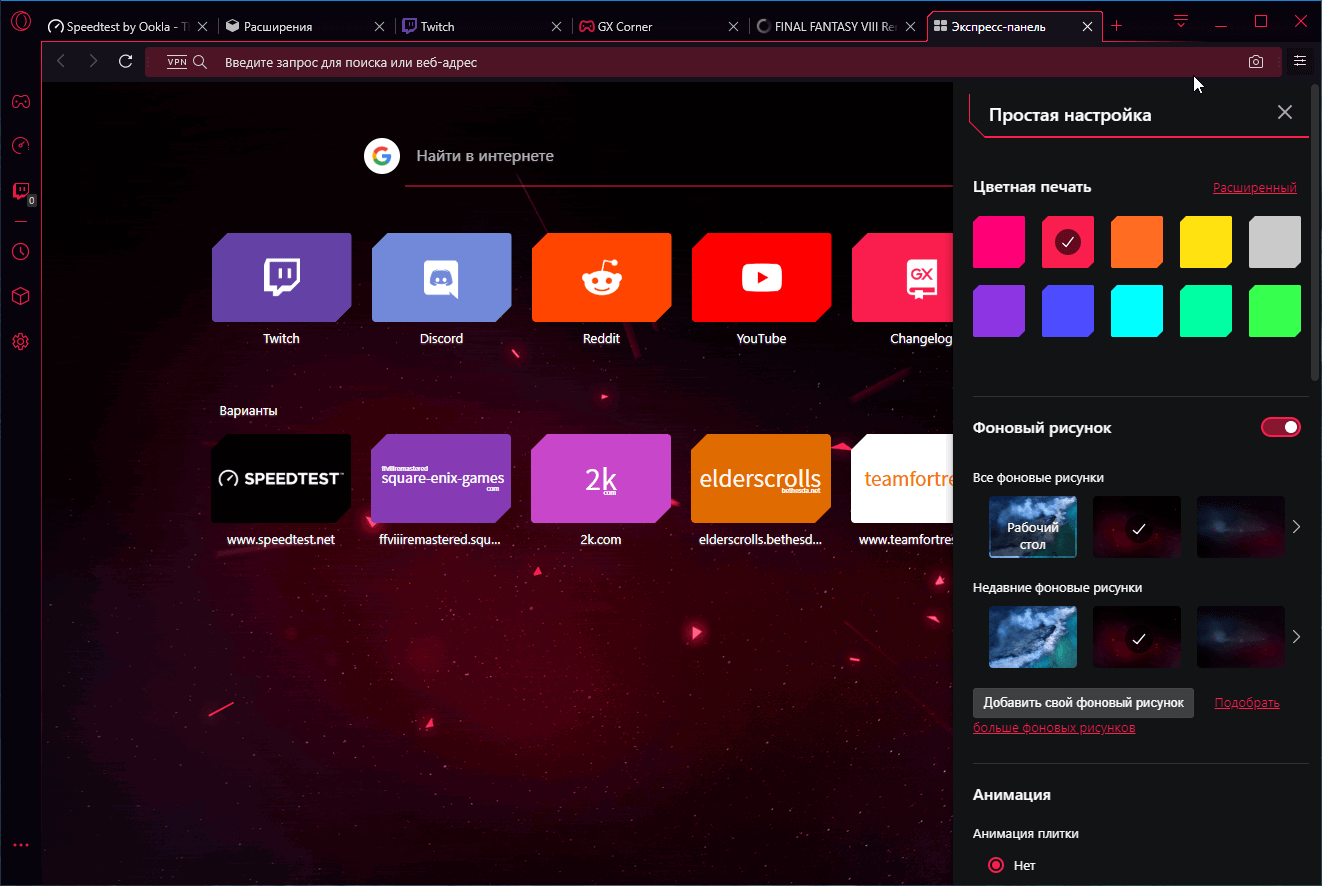Close the Расширения tab

380,27
